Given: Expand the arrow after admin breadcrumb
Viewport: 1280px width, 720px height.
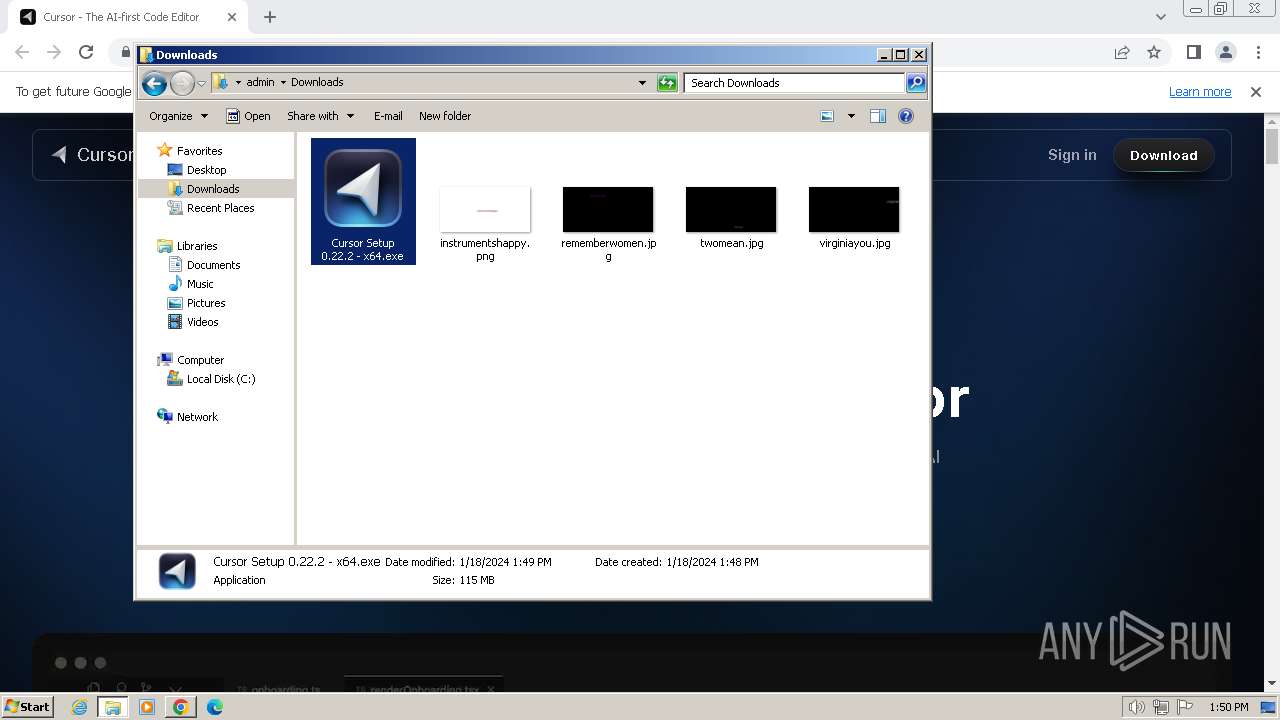Looking at the screenshot, I should 283,83.
